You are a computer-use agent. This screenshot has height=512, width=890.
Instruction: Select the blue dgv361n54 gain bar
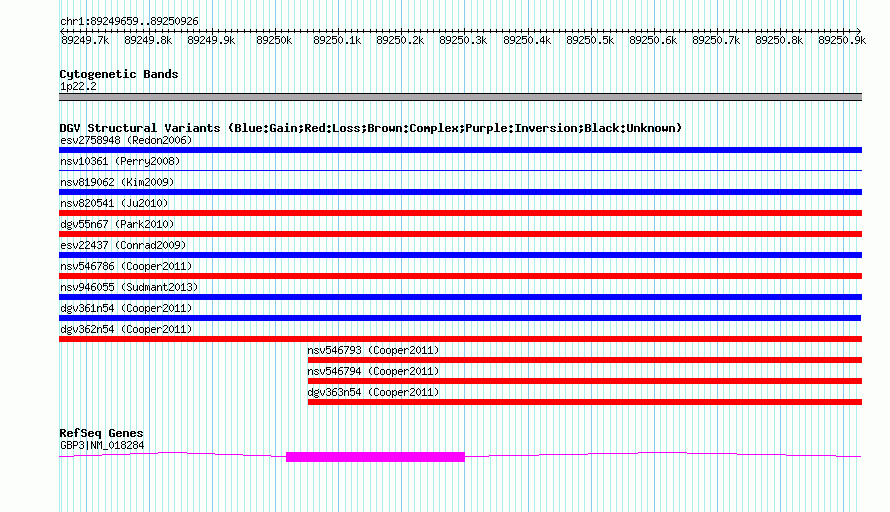point(460,318)
